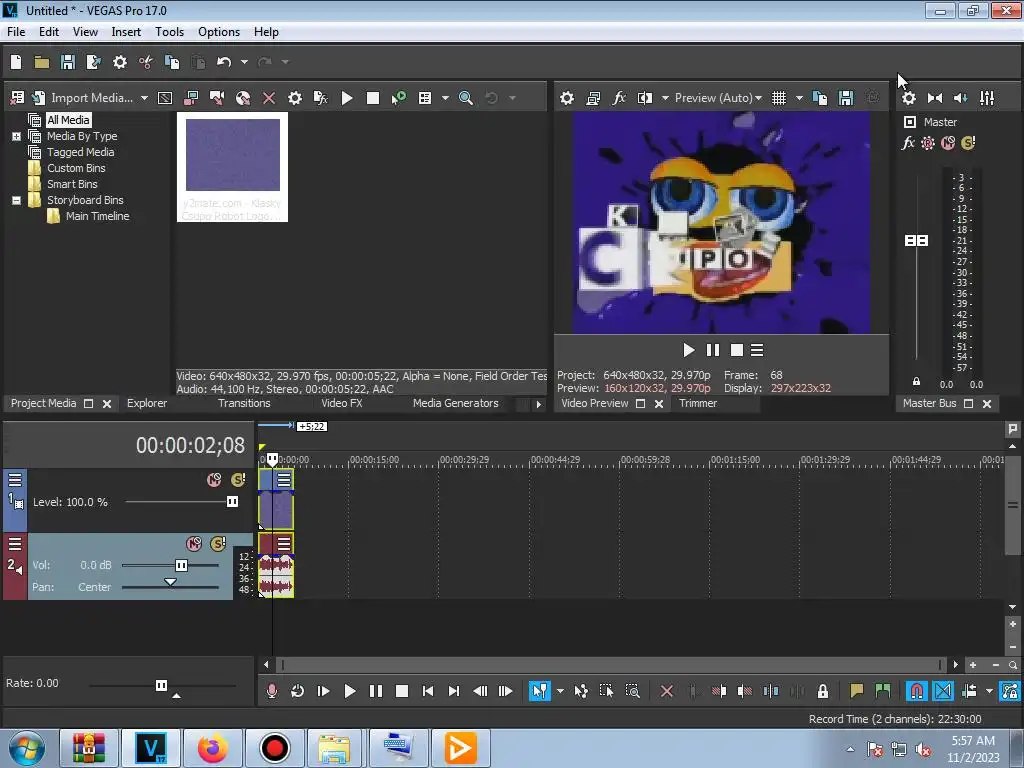Open a project with the folder icon
Screen dimensions: 1024x768
coord(42,62)
